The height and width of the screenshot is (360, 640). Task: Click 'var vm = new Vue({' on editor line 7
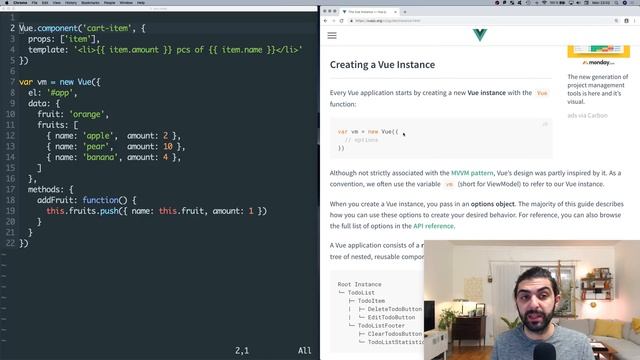(60, 82)
